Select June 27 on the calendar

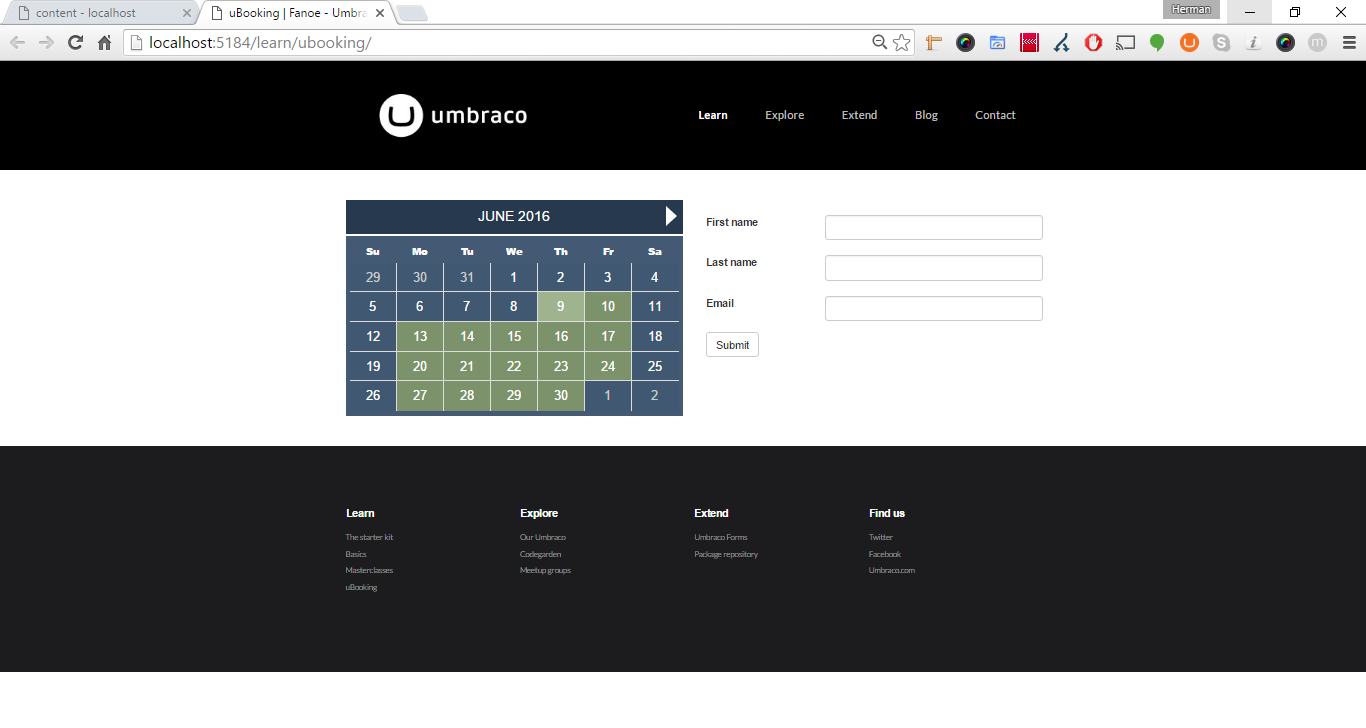tap(420, 396)
